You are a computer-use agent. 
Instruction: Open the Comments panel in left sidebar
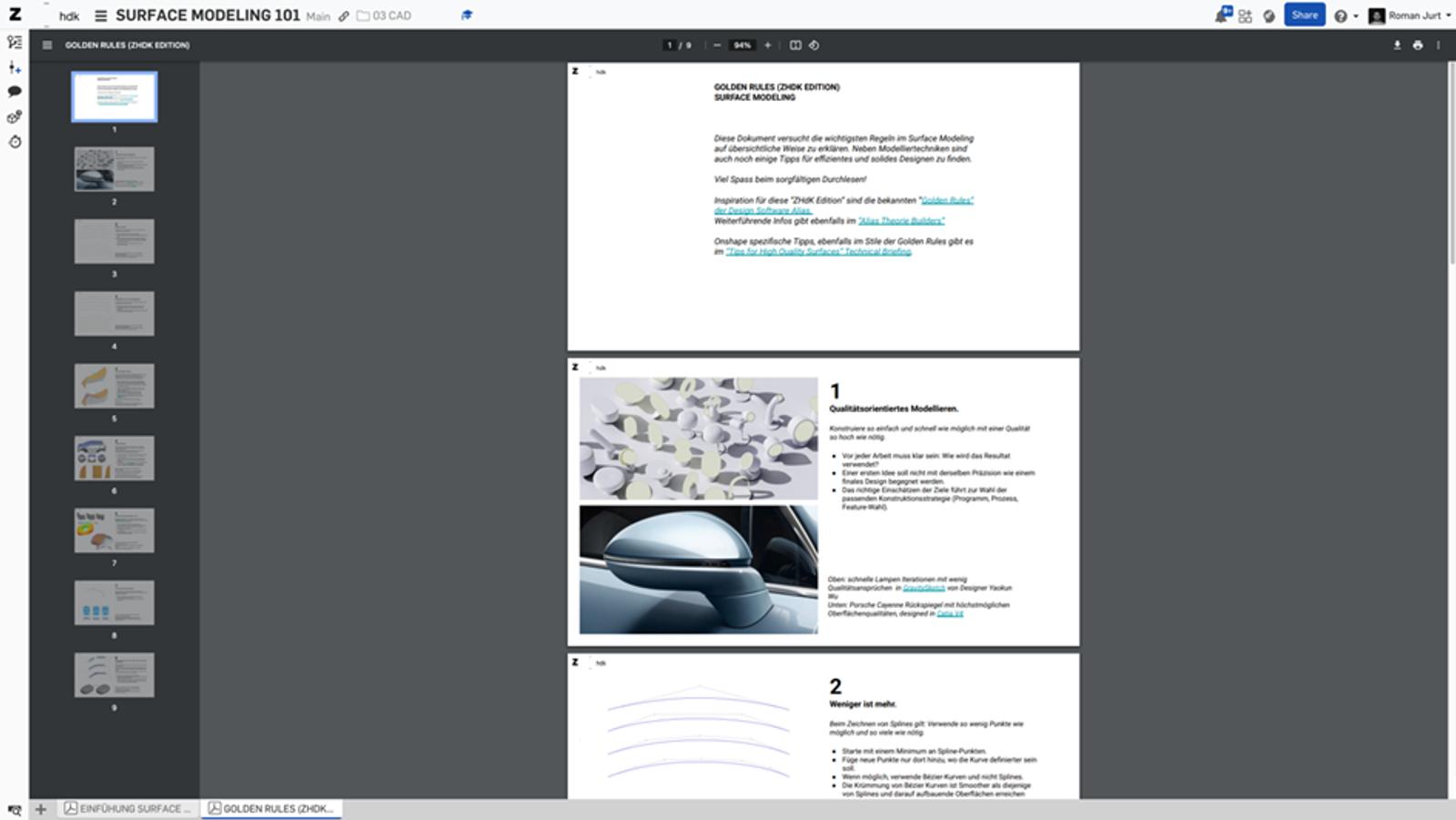(x=15, y=92)
